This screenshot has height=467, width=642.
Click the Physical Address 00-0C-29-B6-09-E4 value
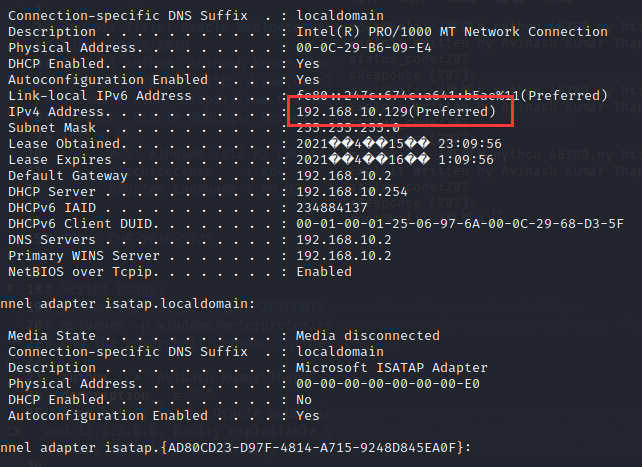point(364,48)
